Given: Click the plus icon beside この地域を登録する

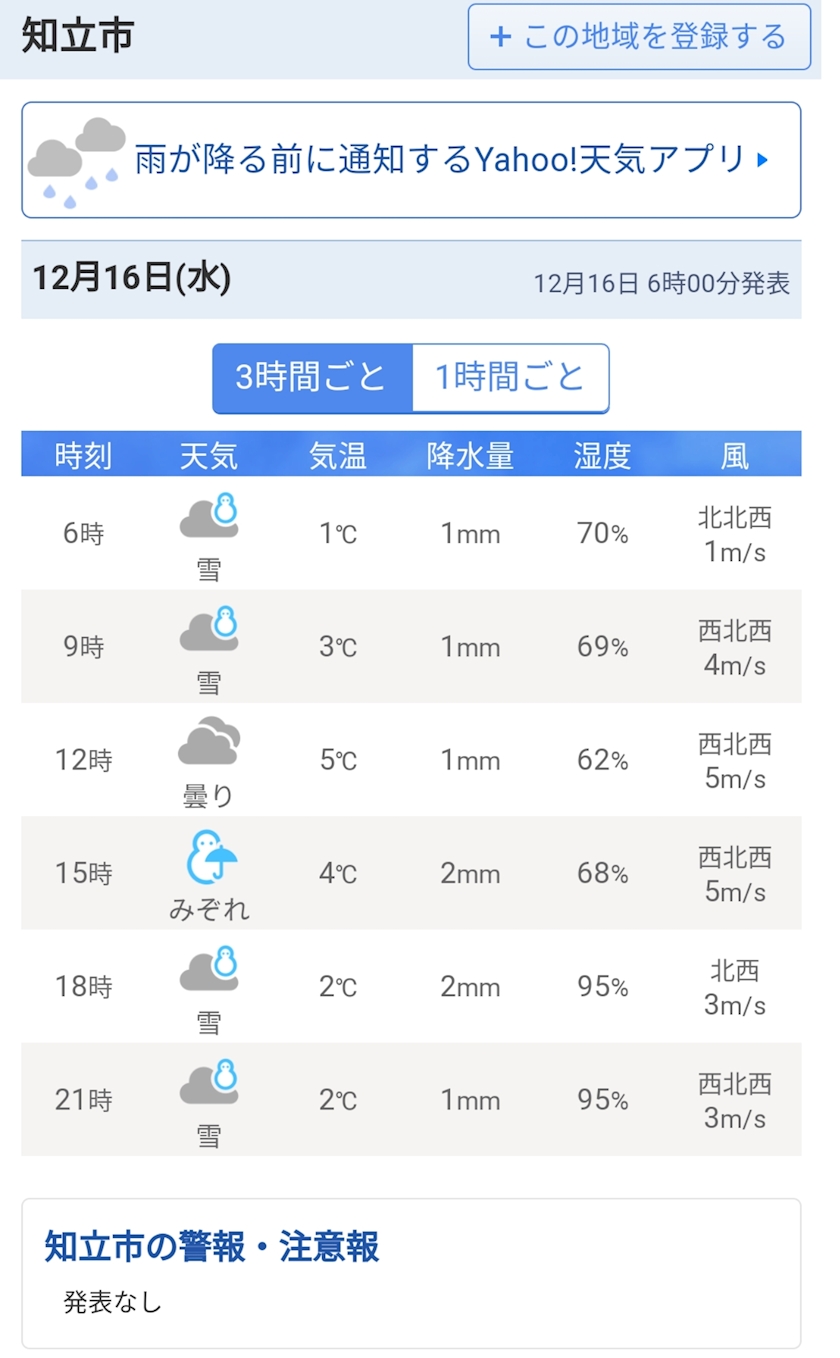Looking at the screenshot, I should (x=500, y=38).
